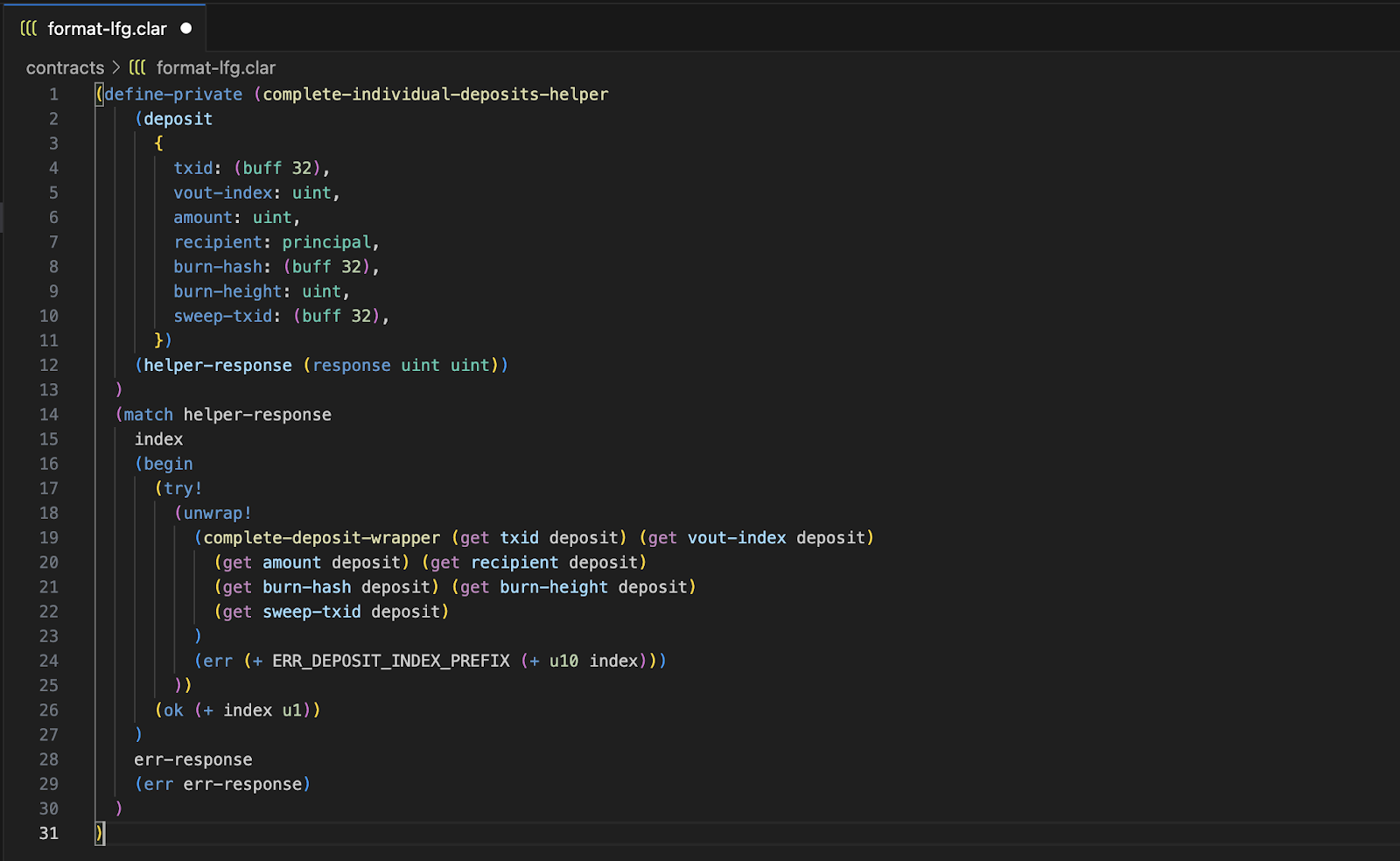1400x861 pixels.
Task: Click line number 24 in the gutter
Action: (49, 661)
